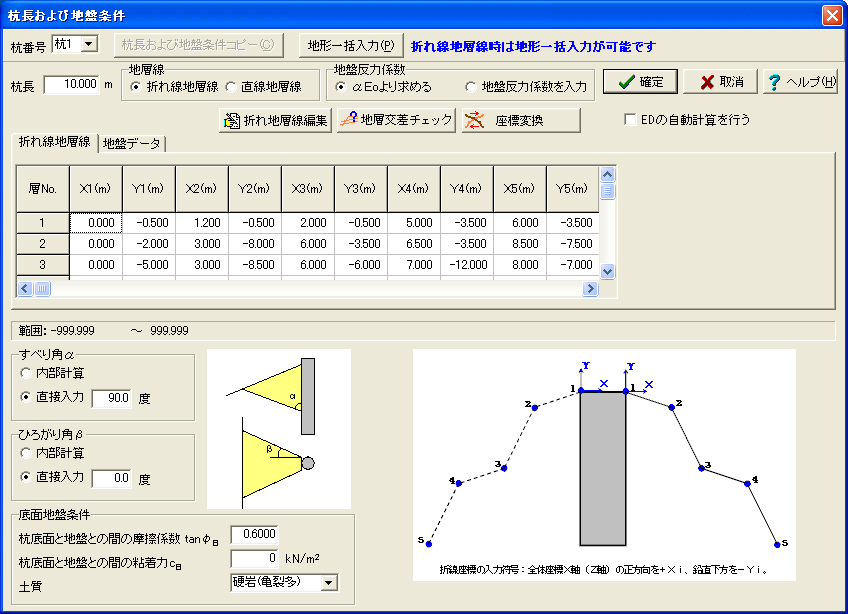Image resolution: width=848 pixels, height=614 pixels.
Task: Click the Y5(m) column header
Action: coord(573,189)
